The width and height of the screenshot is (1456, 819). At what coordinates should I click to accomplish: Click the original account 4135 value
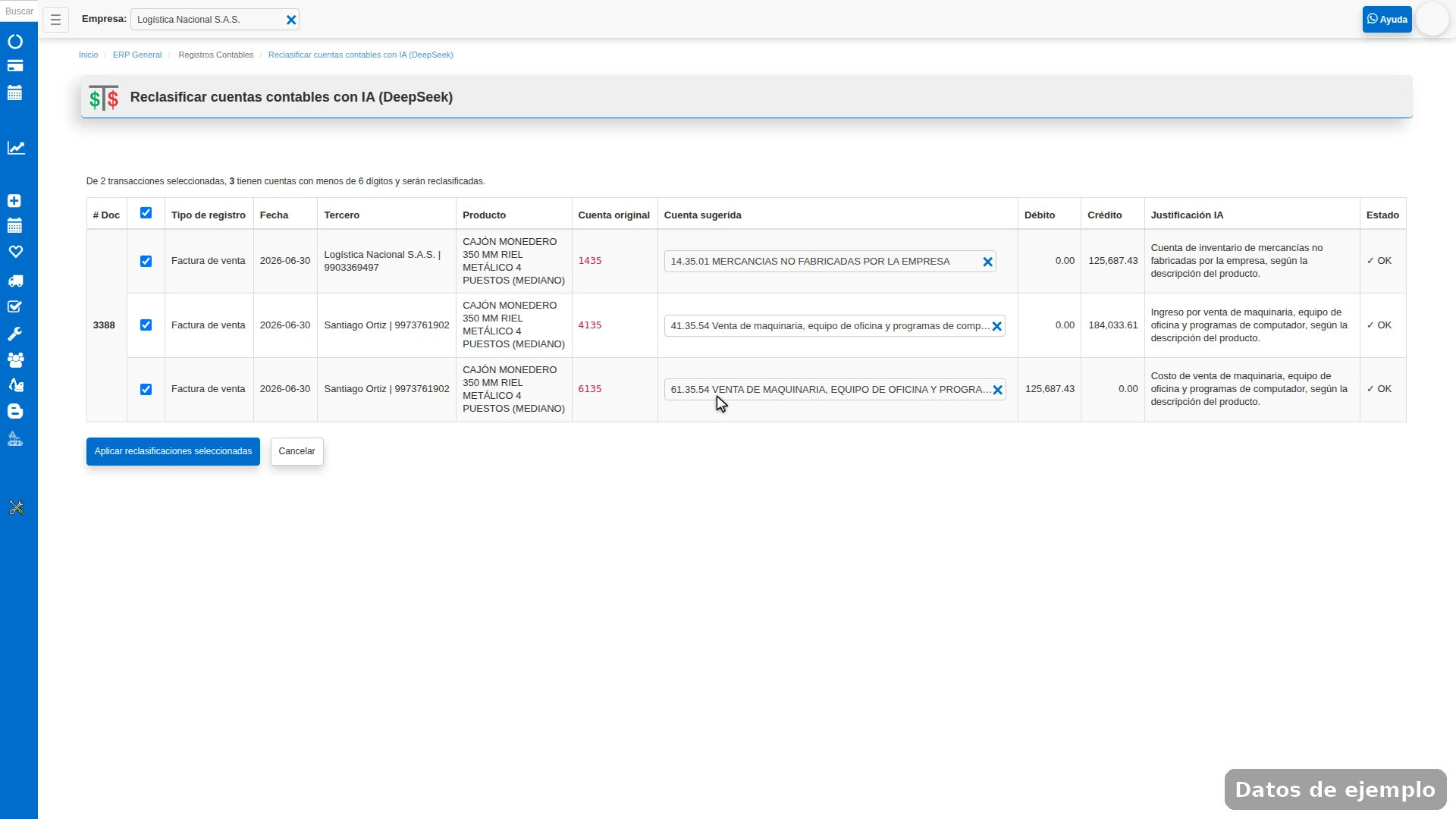[590, 325]
